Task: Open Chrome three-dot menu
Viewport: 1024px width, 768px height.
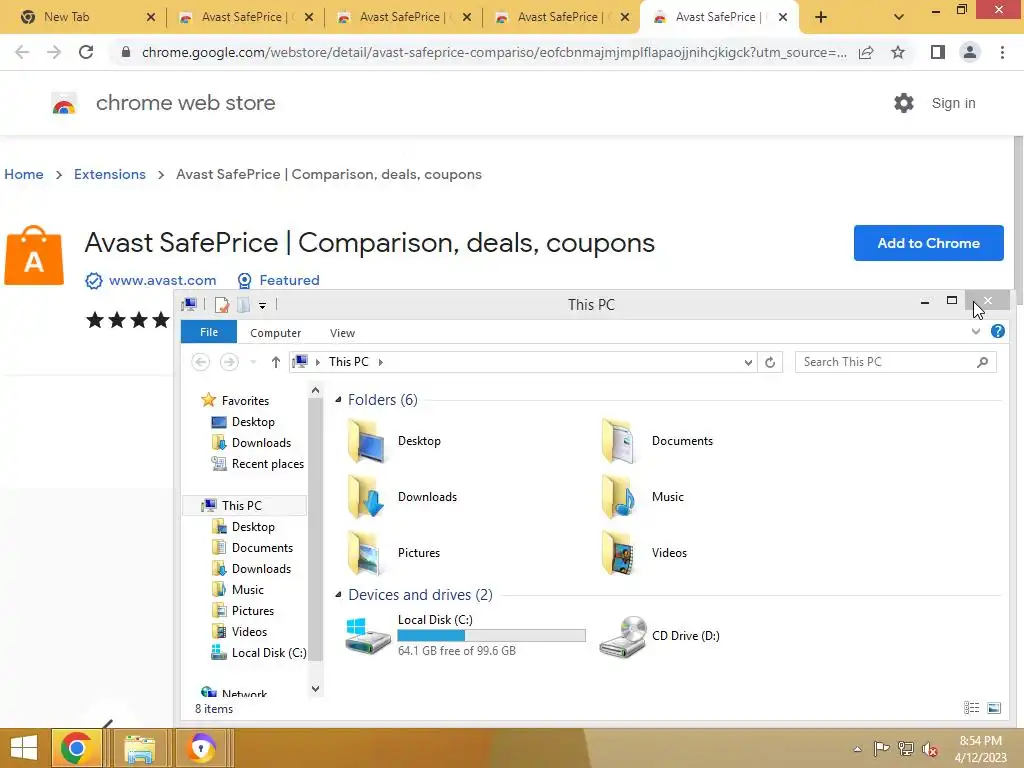Action: (x=1002, y=52)
